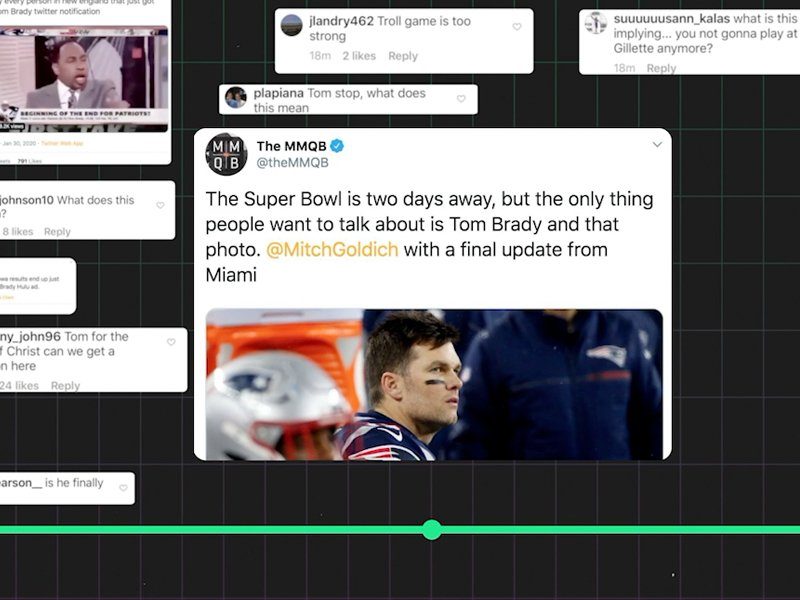Screen dimensions: 800x600
Task: Like plapiana's comment with the heart icon
Action: (x=461, y=98)
